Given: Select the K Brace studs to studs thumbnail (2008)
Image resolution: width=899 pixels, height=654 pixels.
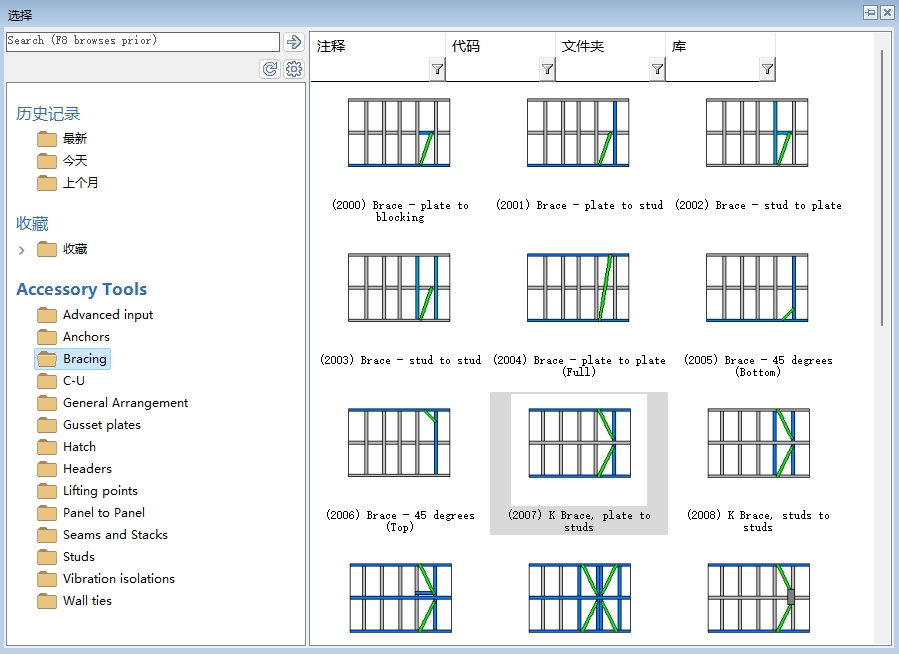Looking at the screenshot, I should (759, 442).
